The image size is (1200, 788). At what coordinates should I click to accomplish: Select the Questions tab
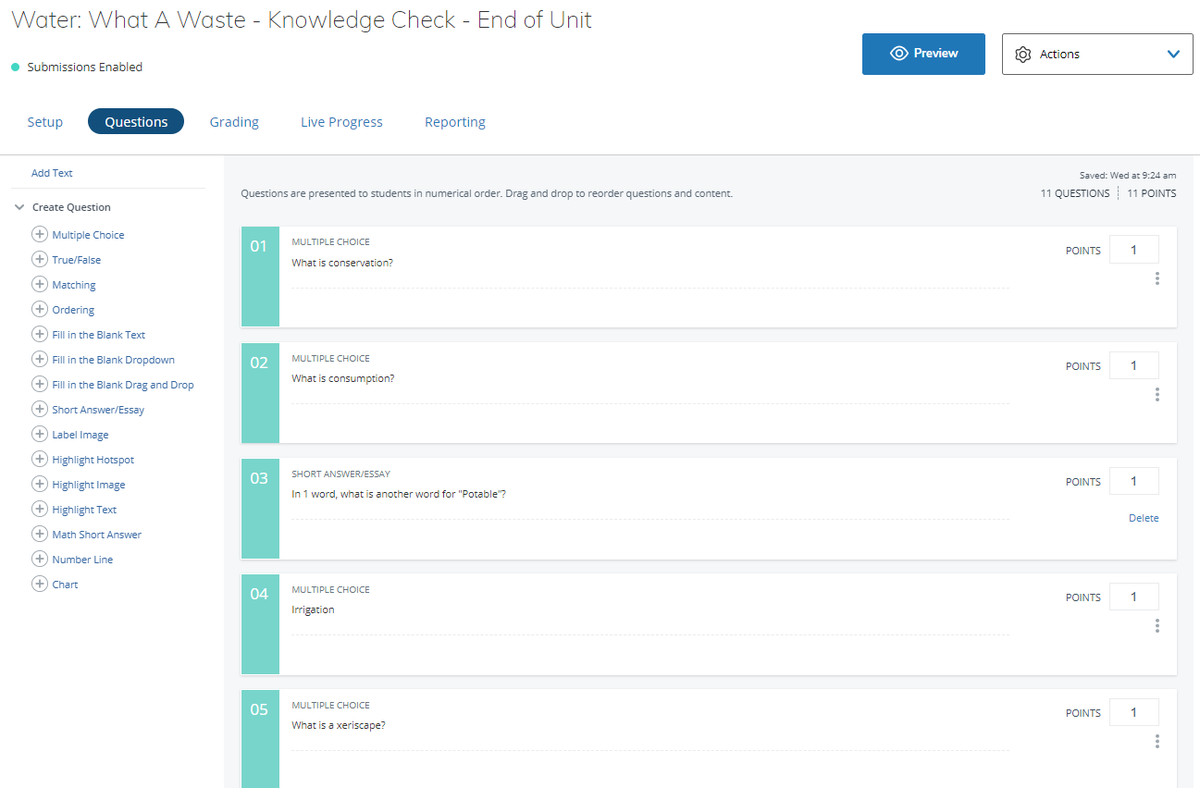tap(136, 122)
